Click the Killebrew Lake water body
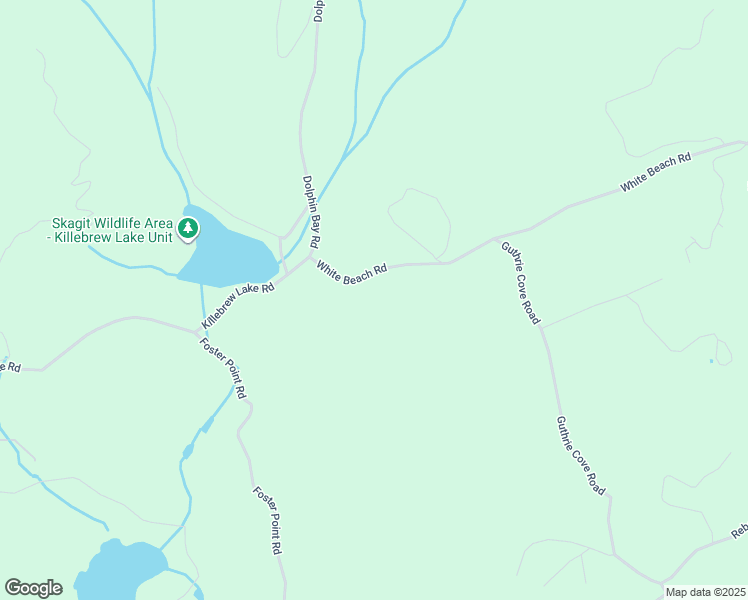The image size is (748, 600). [228, 253]
